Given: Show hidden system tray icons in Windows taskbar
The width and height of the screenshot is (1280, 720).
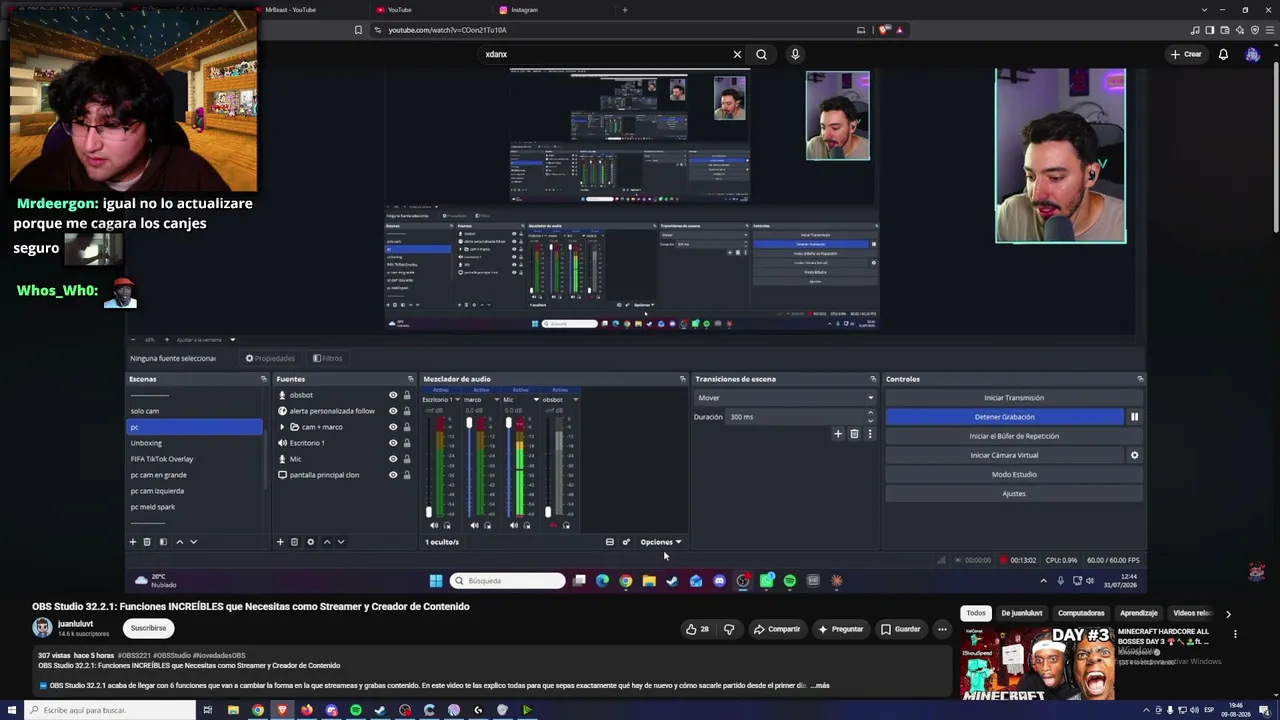Looking at the screenshot, I should [1146, 710].
